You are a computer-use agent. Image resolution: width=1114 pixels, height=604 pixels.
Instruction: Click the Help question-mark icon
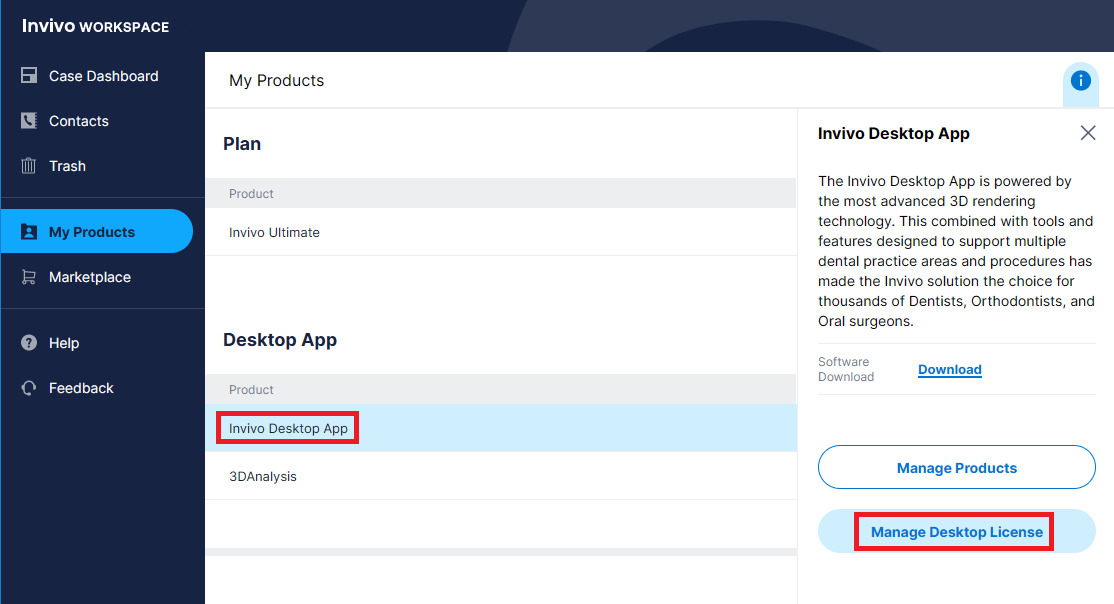pos(29,343)
